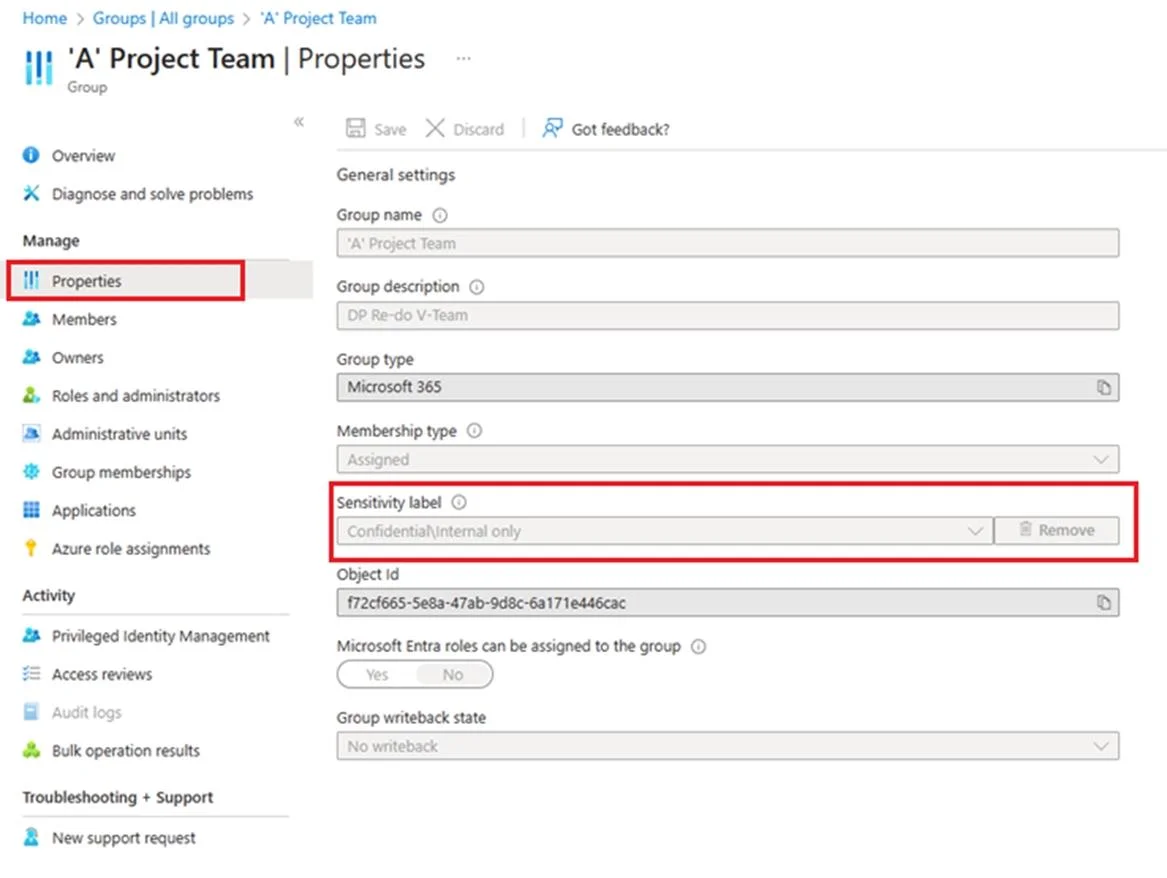Image resolution: width=1167 pixels, height=878 pixels.
Task: Click the Entra roles assignment info icon
Action: point(698,646)
